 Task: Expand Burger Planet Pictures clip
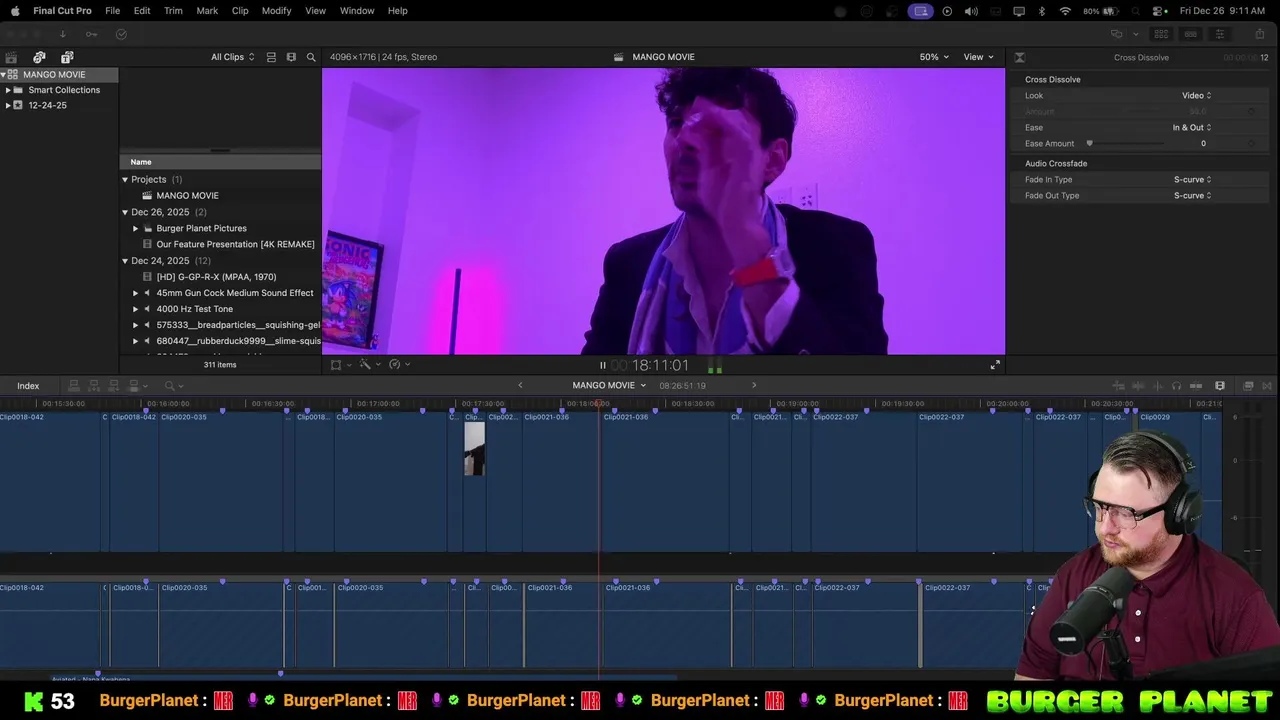[136, 229]
